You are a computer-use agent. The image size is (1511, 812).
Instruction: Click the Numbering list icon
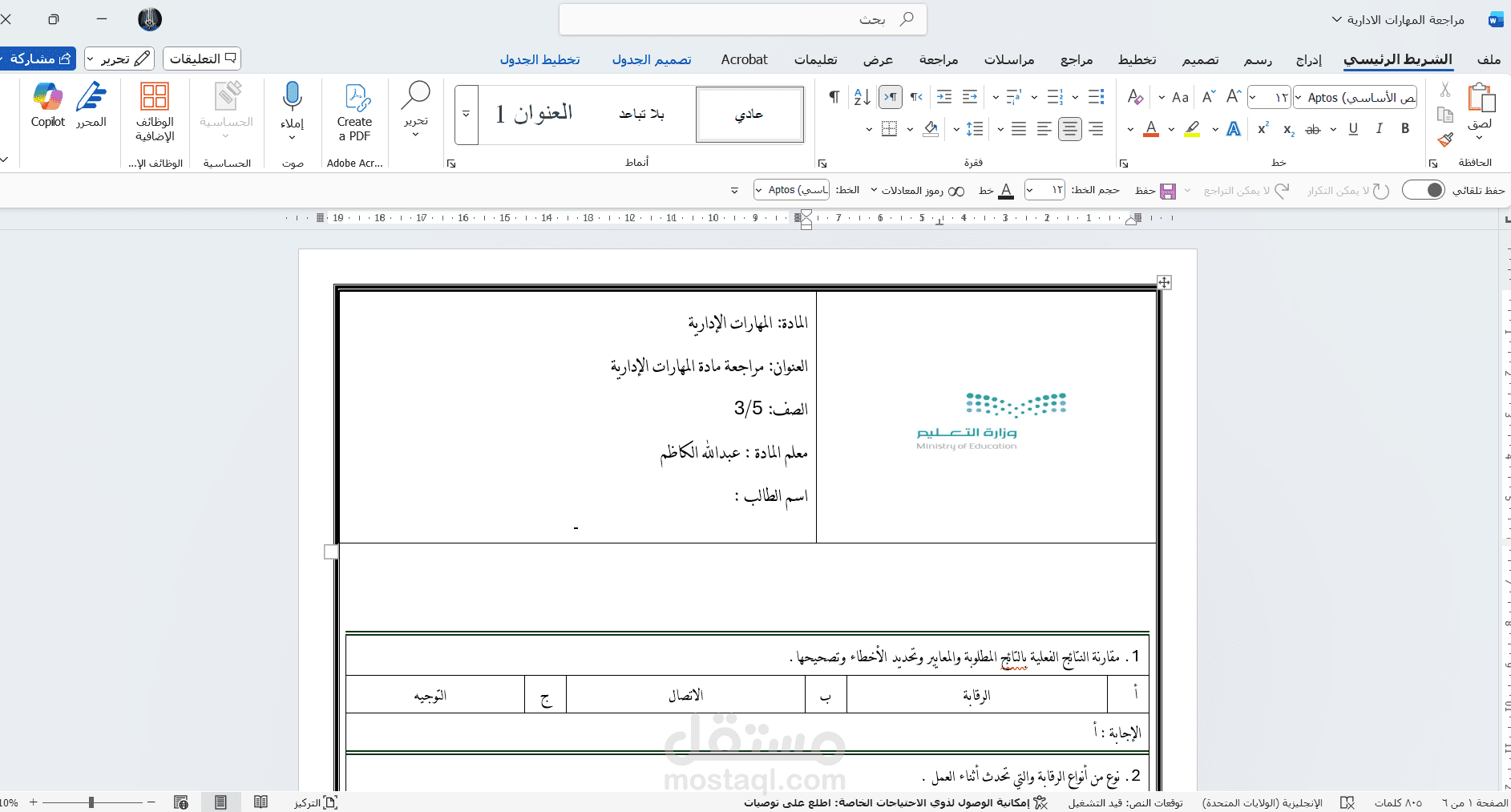pos(1055,97)
